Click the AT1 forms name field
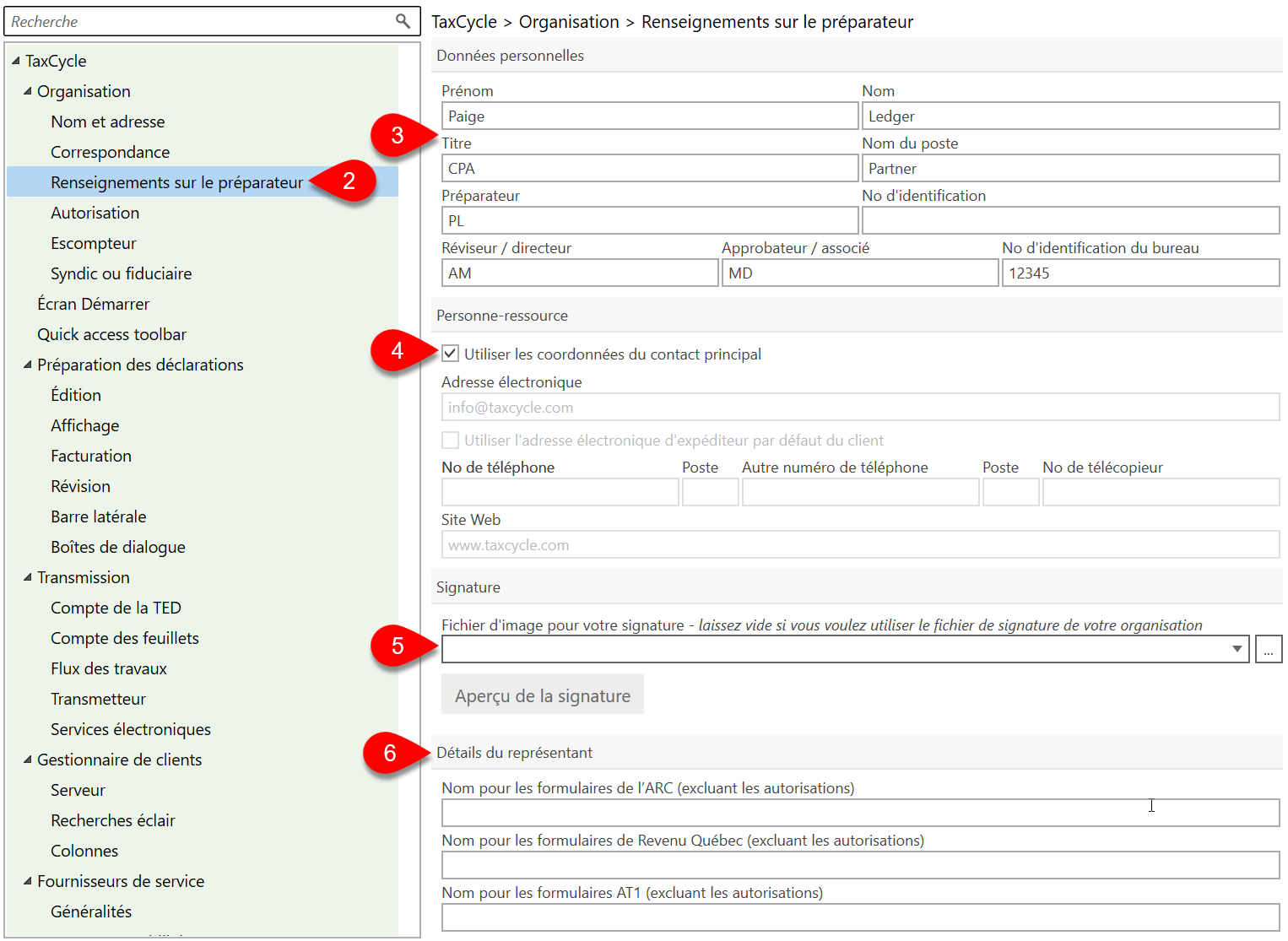 pos(861,917)
